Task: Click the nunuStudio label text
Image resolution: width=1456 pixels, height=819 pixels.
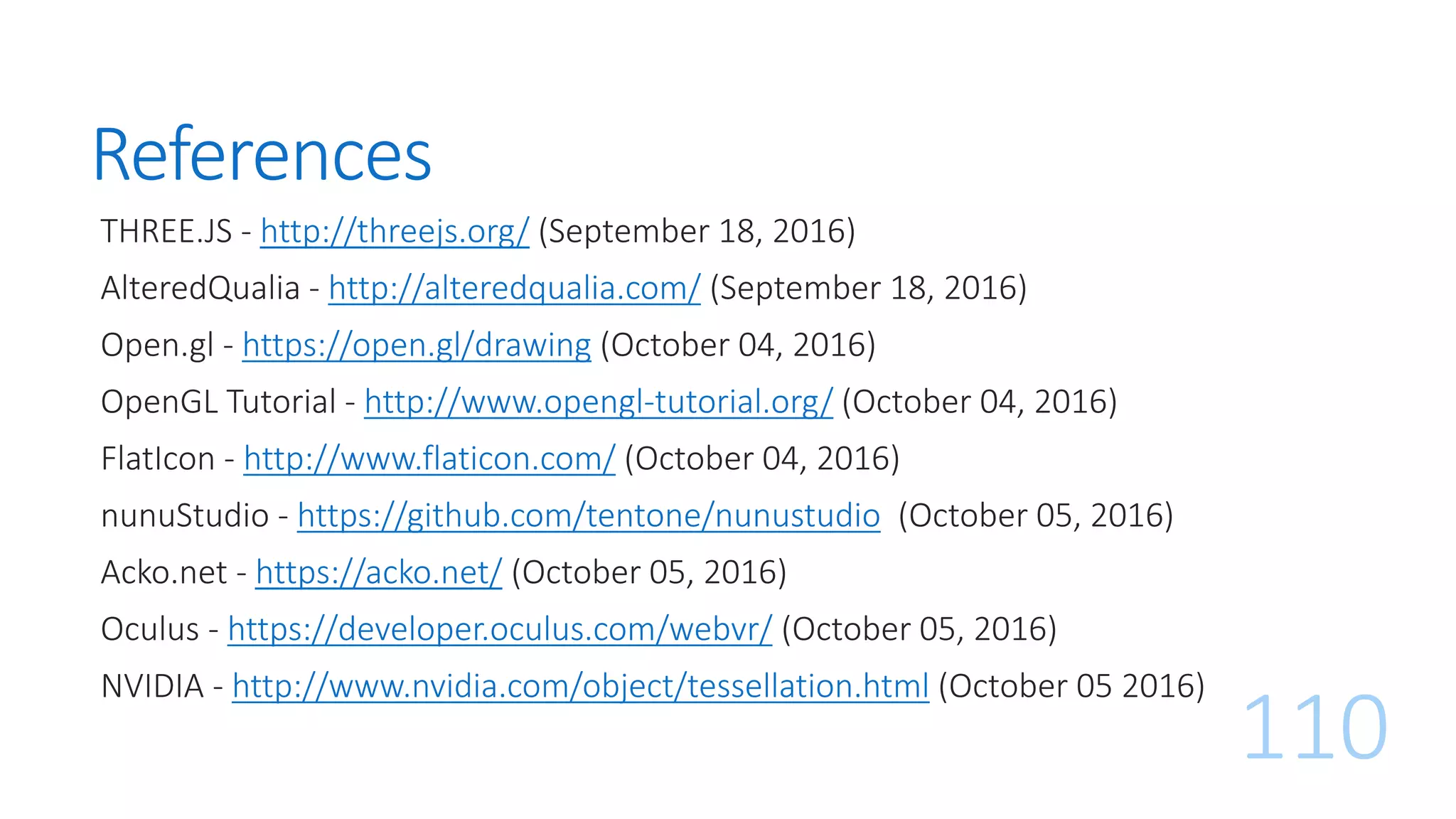Action: coord(185,516)
